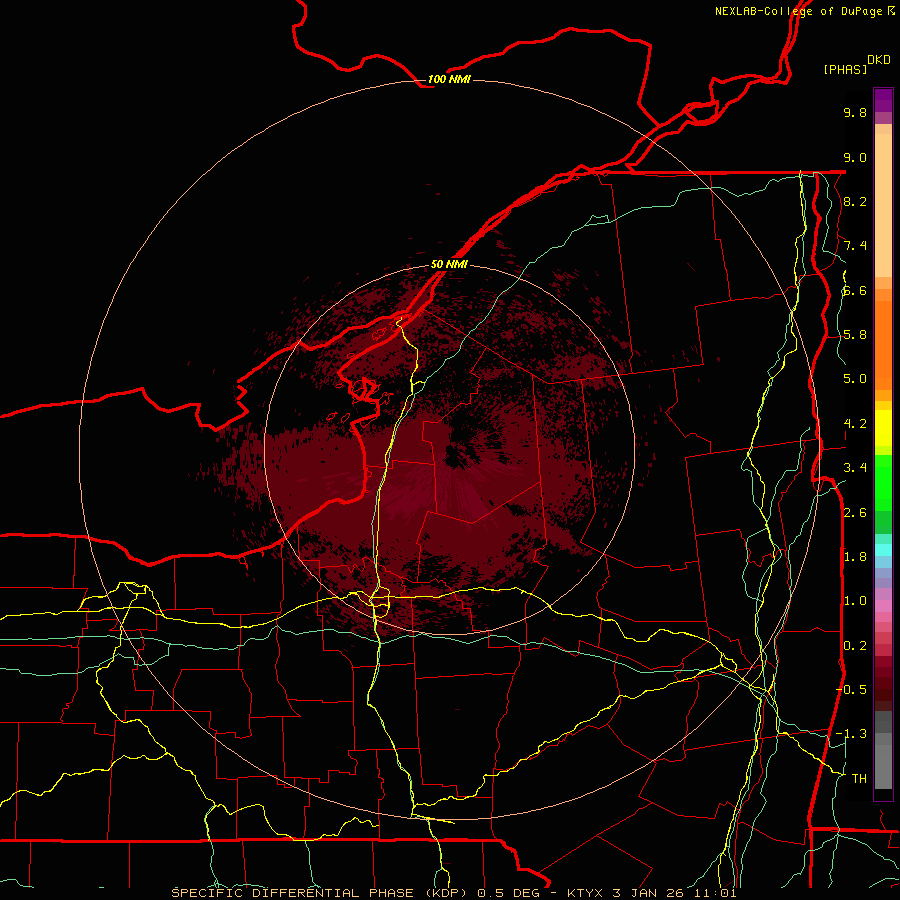Screen dimensions: 900x900
Task: Click the 1.8 scale value
Action: (x=855, y=557)
